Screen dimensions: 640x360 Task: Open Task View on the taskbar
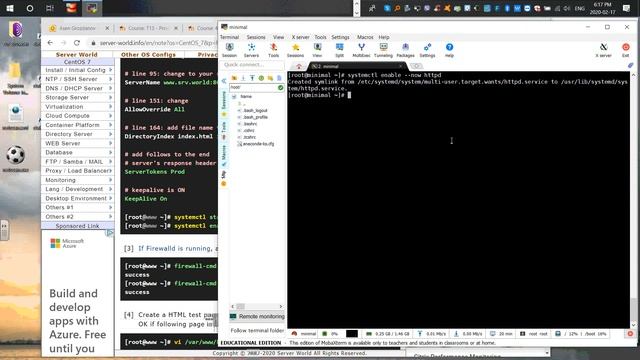(x=50, y=8)
